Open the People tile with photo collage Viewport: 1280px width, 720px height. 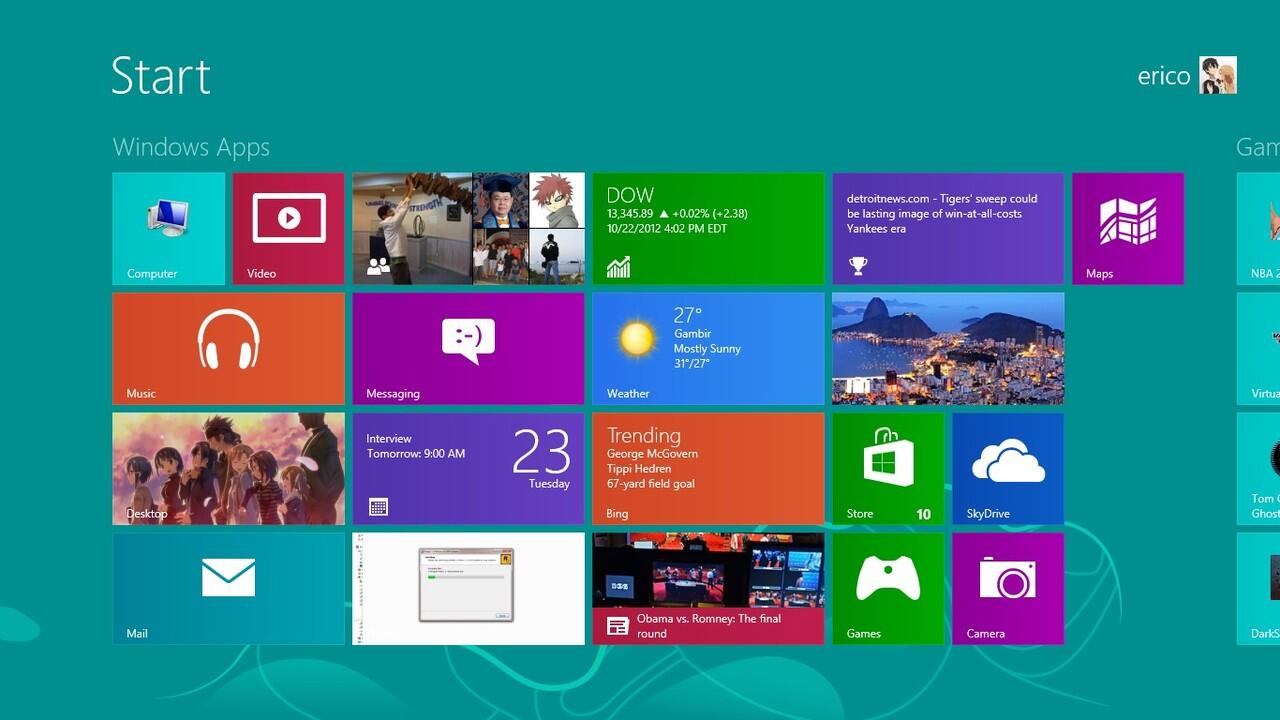(x=468, y=228)
